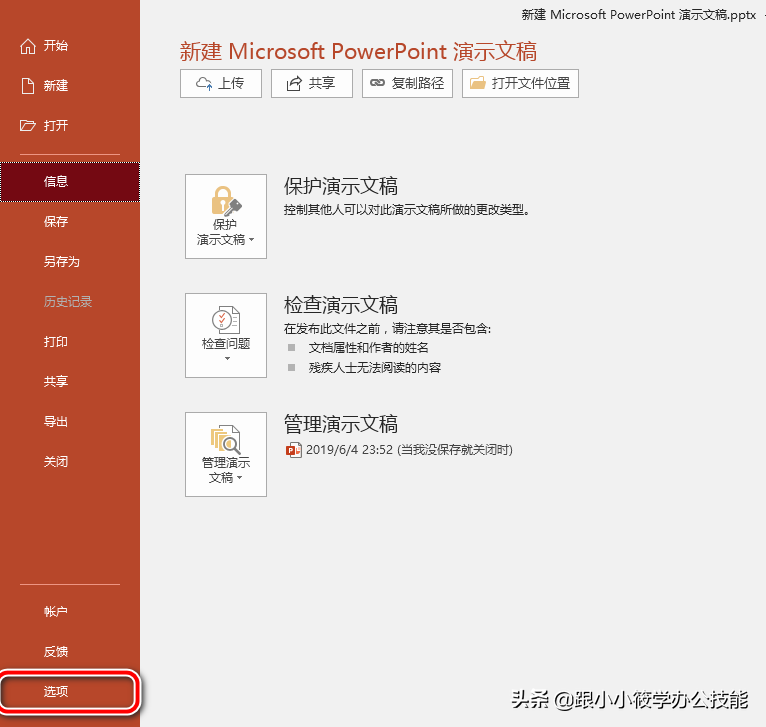Click the 管理演示文稿 heading text

pos(341,424)
